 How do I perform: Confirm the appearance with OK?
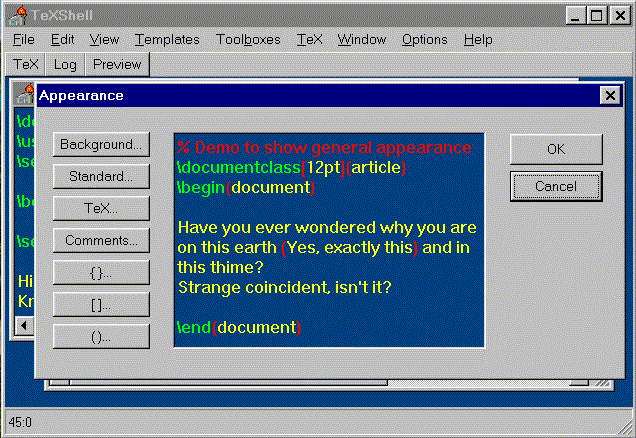(x=555, y=149)
